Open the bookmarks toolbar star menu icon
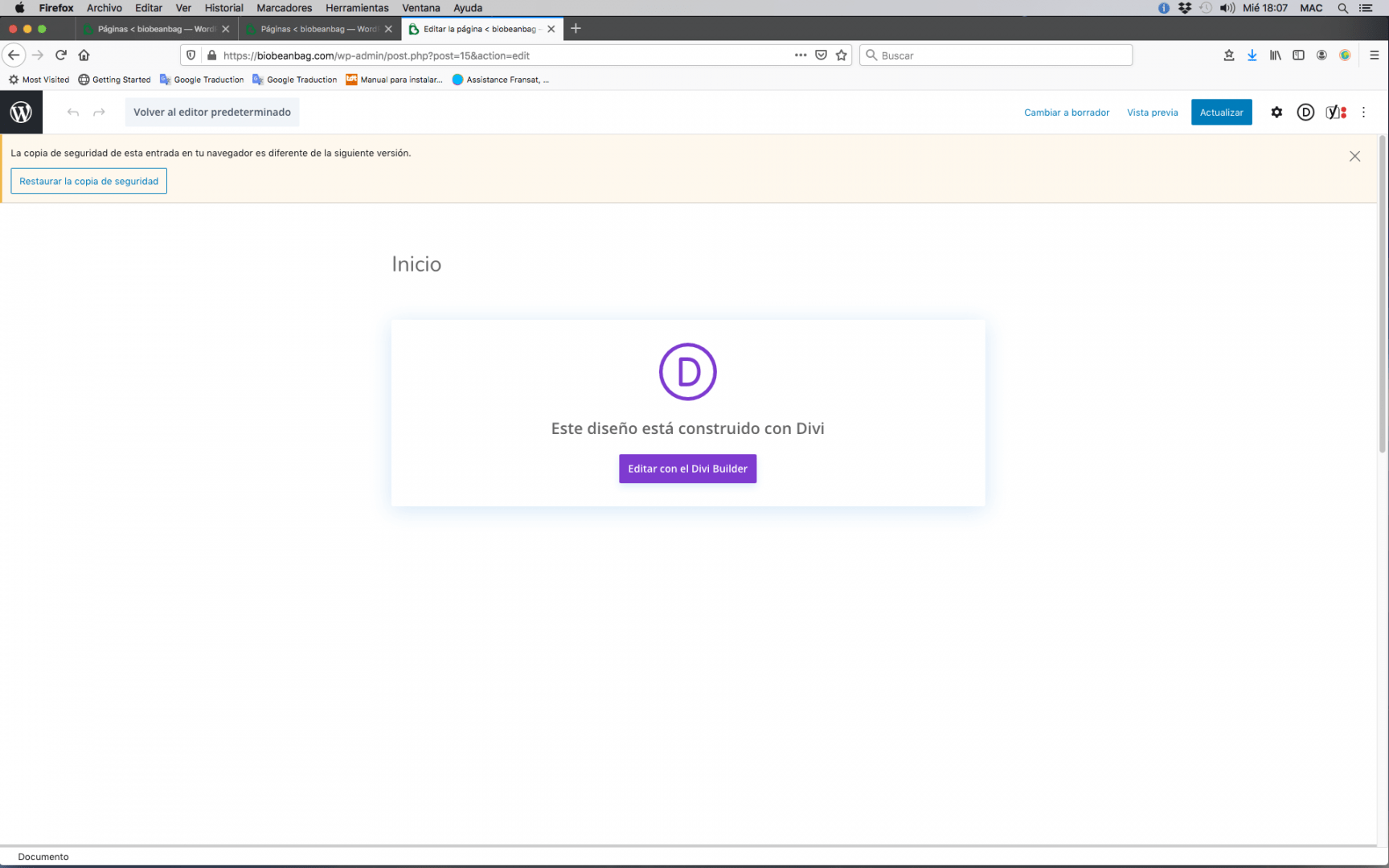1389x868 pixels. [1228, 55]
